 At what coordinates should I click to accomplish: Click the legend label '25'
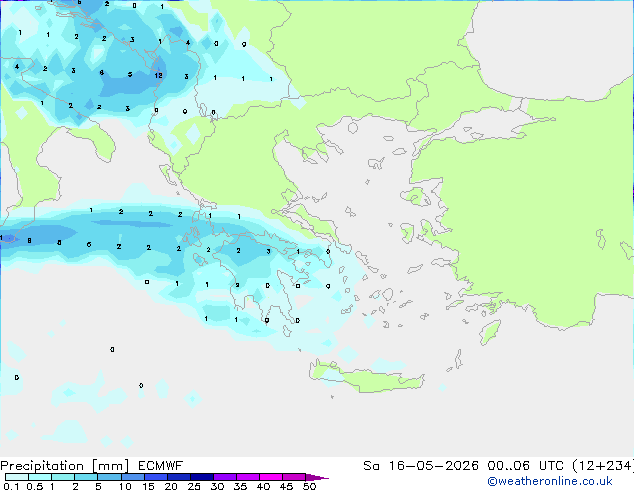tap(194, 486)
